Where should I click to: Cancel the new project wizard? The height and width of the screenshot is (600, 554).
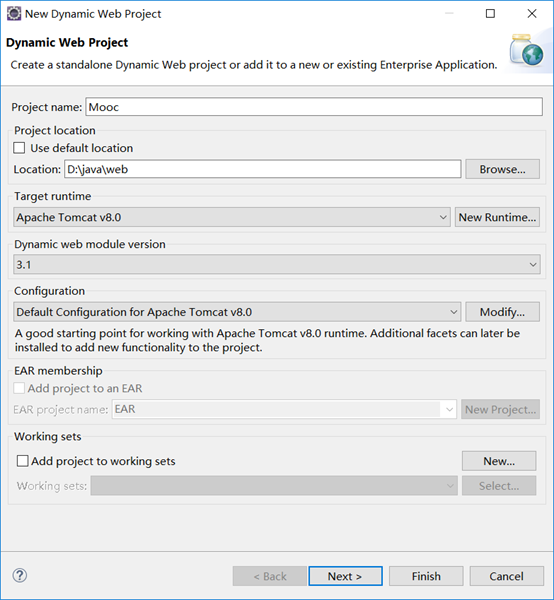pos(507,576)
